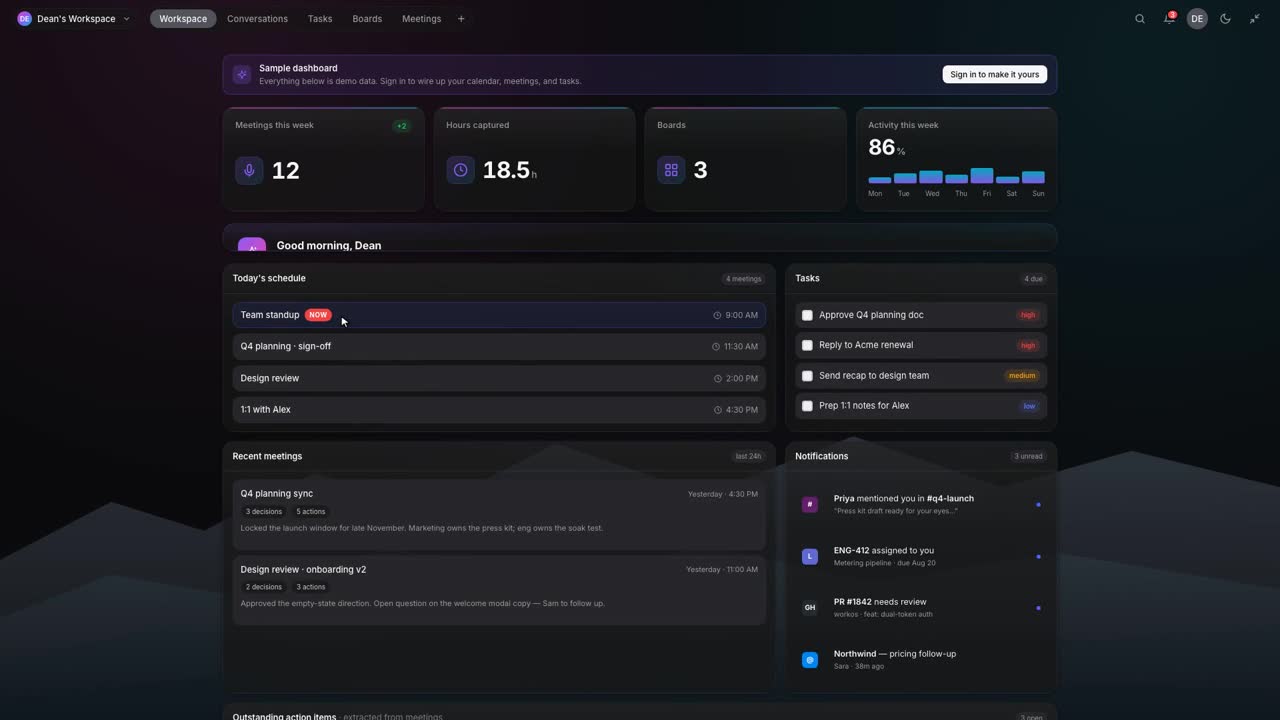Click the medium priority badge
The image size is (1280, 720).
[x=1022, y=376]
